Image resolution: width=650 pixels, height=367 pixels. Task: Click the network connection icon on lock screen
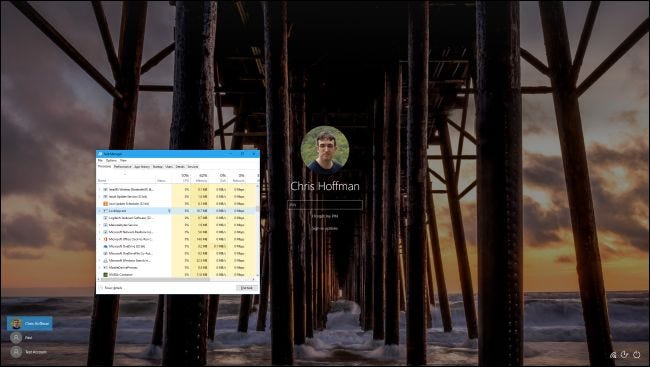[x=613, y=355]
